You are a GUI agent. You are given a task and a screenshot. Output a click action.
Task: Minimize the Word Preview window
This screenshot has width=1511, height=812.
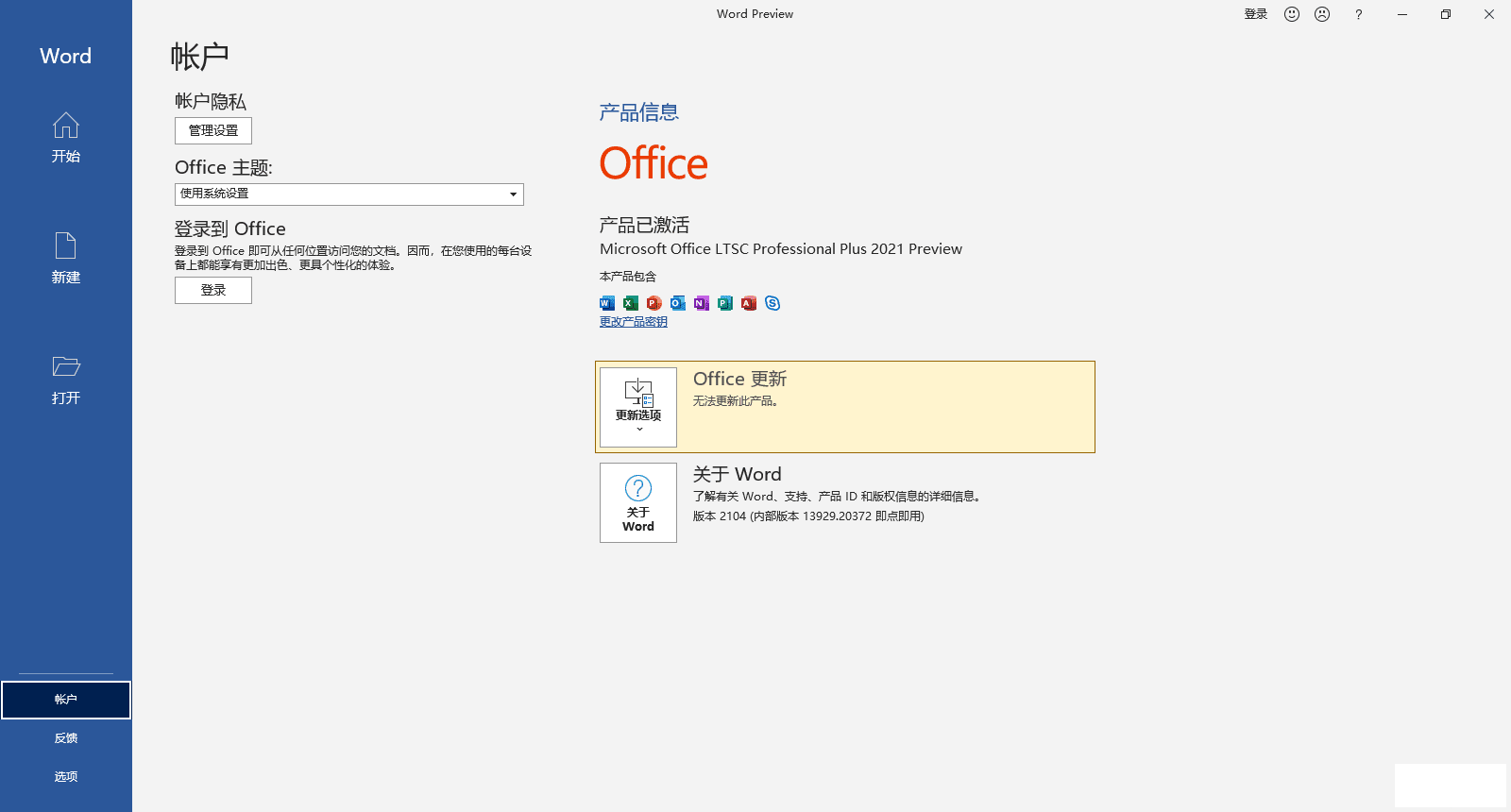[1402, 14]
